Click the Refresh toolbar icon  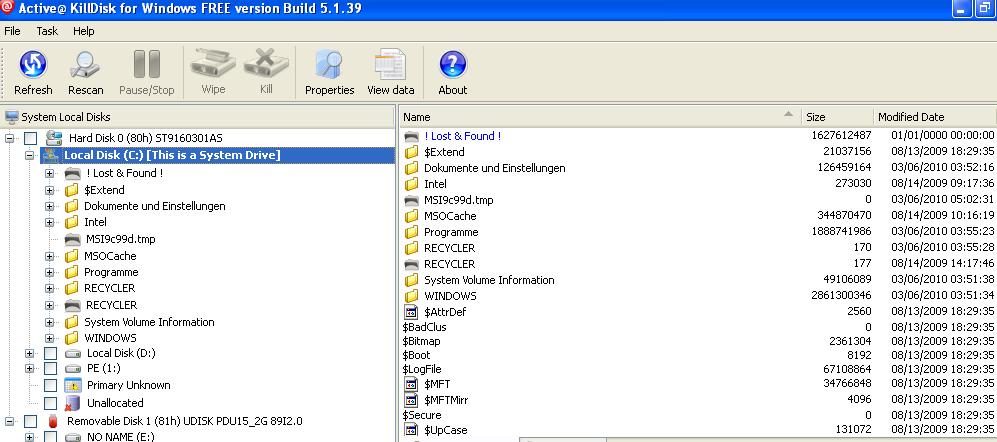pyautogui.click(x=33, y=65)
